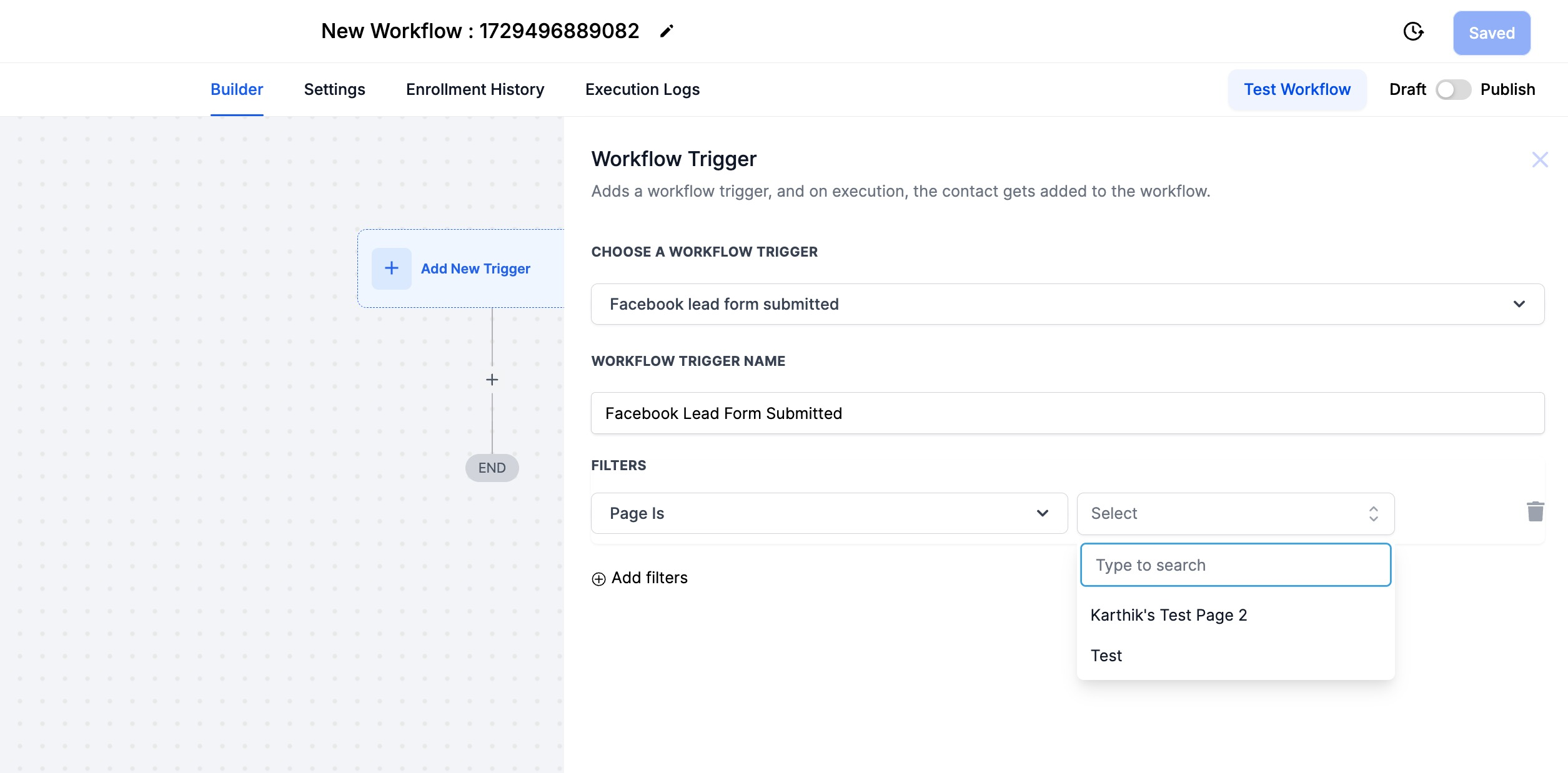The width and height of the screenshot is (1568, 773).
Task: Focus the Type to search field
Action: click(1235, 565)
